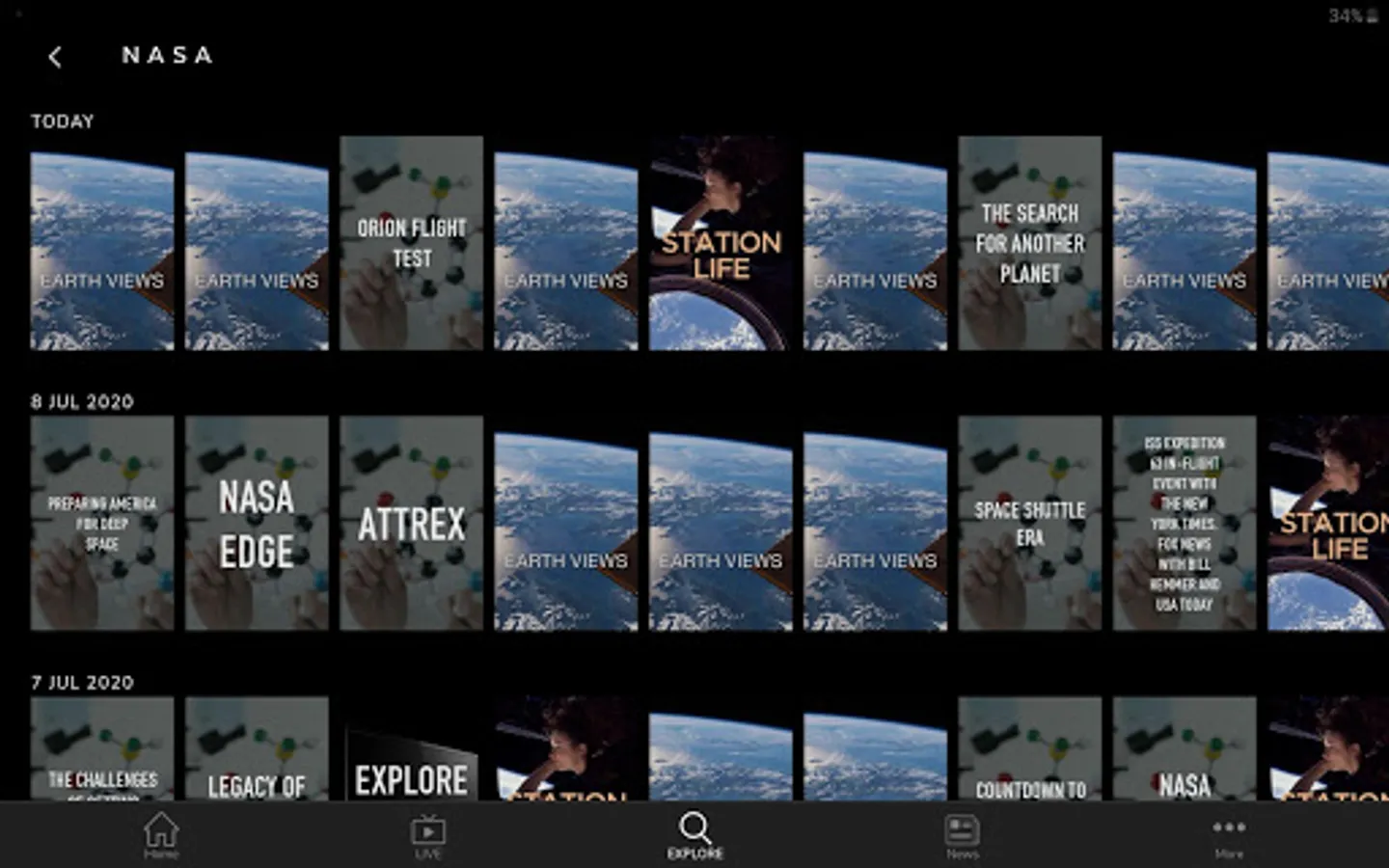The width and height of the screenshot is (1389, 868).
Task: Select the 8 JUL 2020 heading
Action: click(82, 402)
